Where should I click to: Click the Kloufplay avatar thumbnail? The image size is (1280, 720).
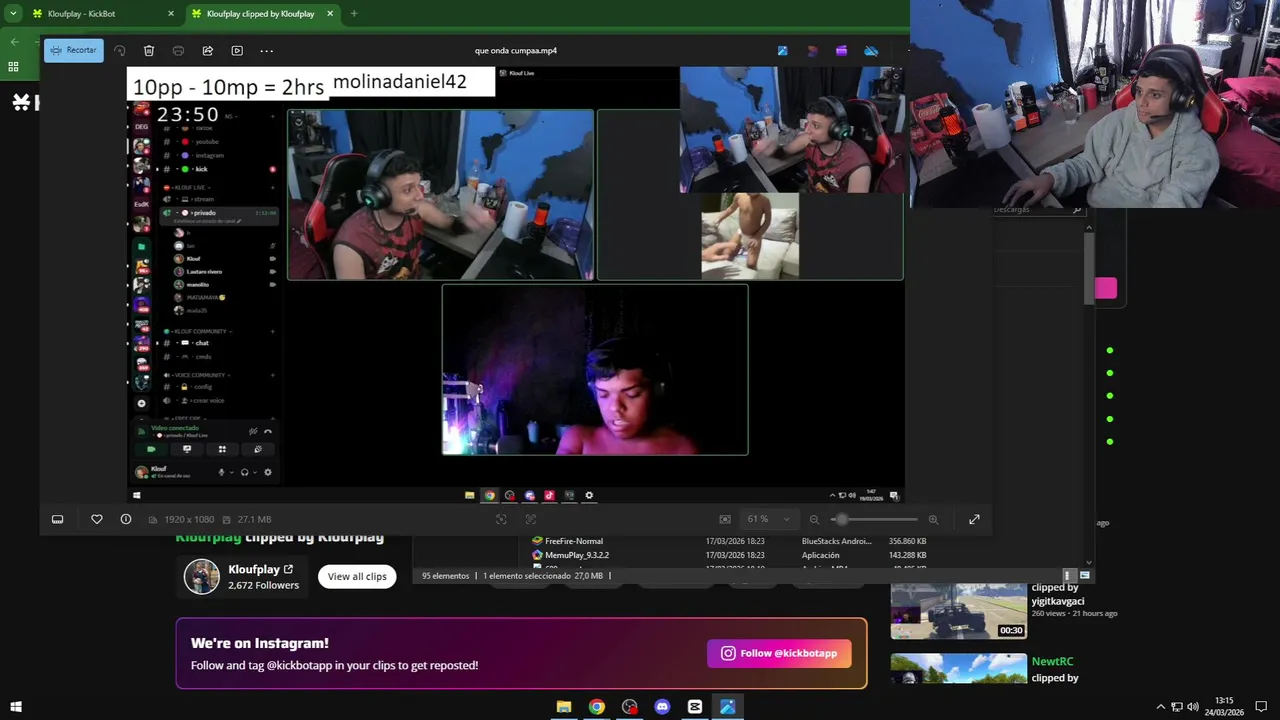click(x=201, y=576)
